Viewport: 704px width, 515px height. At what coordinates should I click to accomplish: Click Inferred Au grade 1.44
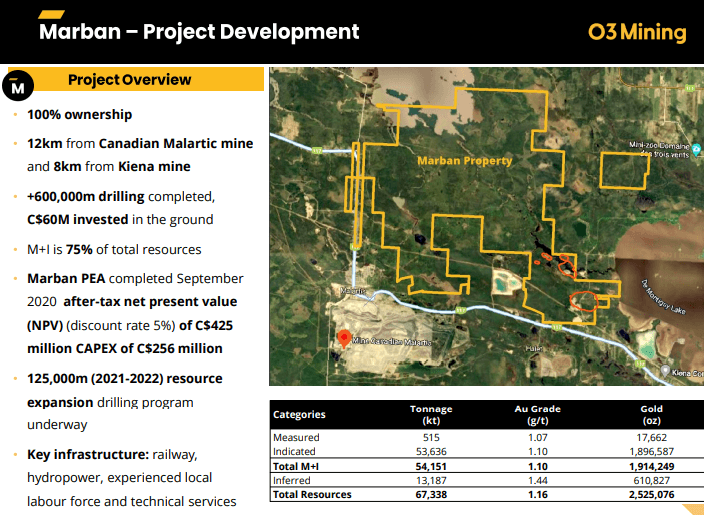[x=537, y=480]
